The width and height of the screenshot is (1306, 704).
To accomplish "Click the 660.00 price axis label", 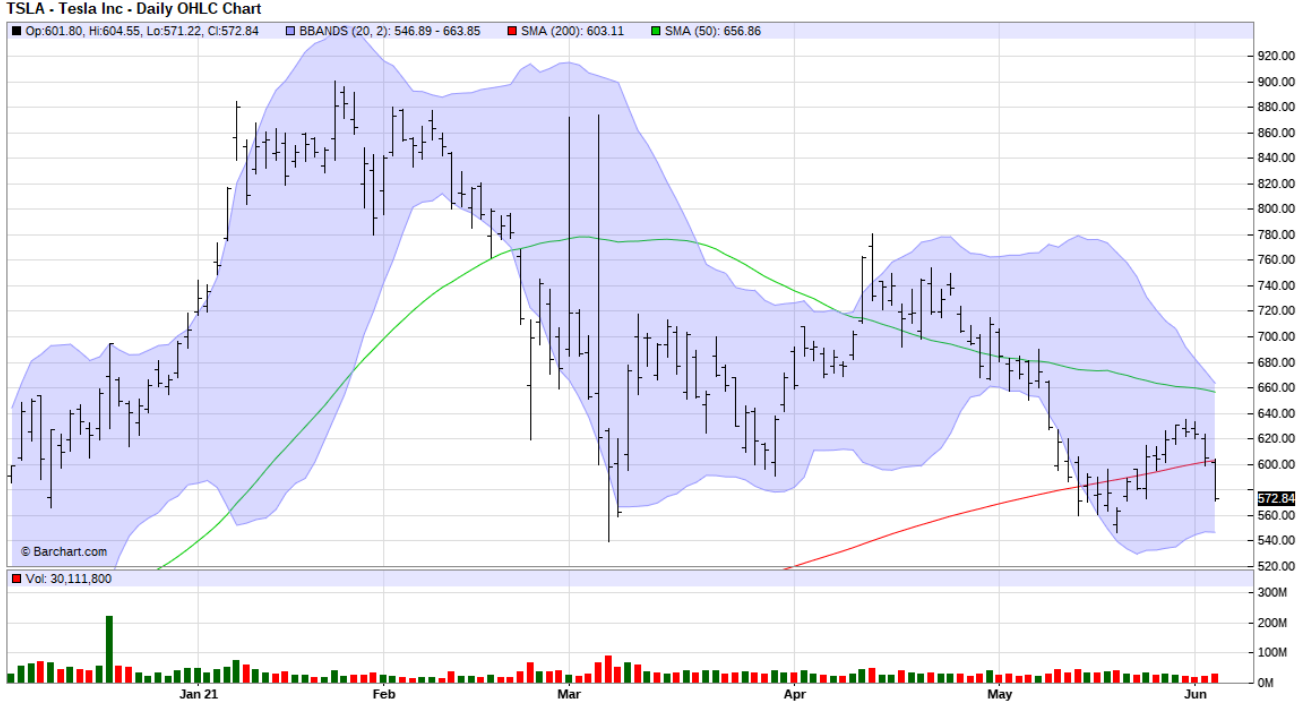I will click(x=1277, y=388).
